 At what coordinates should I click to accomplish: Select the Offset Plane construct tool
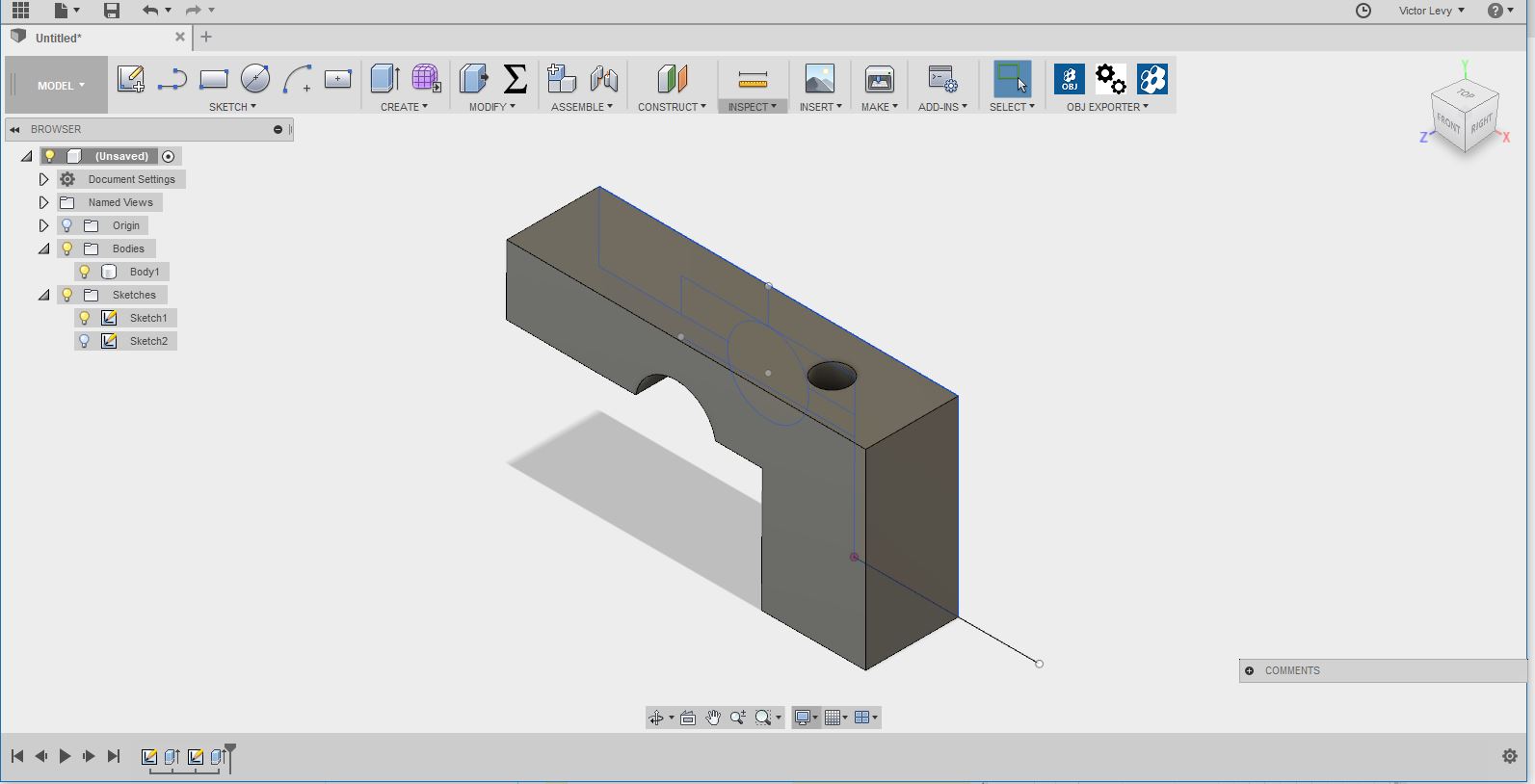click(672, 79)
